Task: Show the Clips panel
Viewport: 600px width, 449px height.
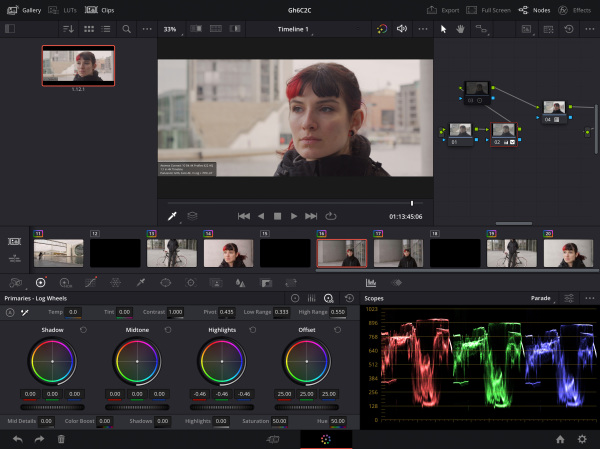Action: pyautogui.click(x=99, y=10)
